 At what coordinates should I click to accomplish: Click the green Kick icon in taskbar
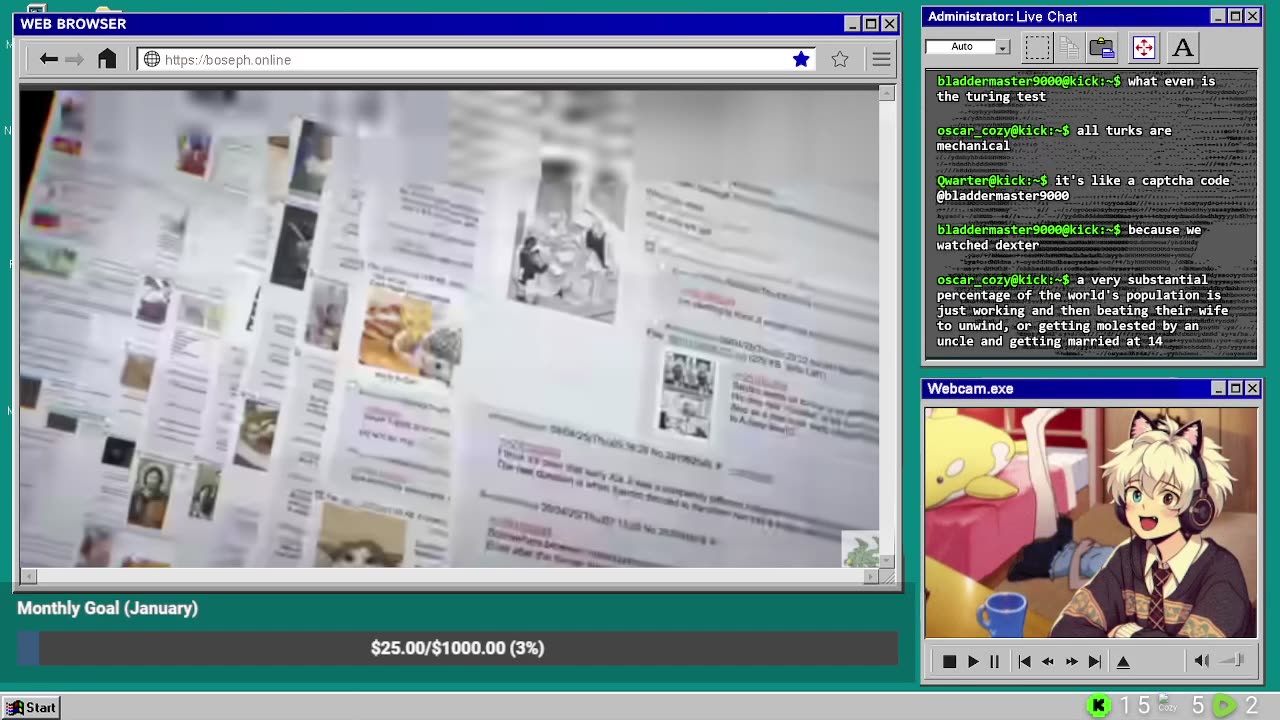coord(1098,706)
